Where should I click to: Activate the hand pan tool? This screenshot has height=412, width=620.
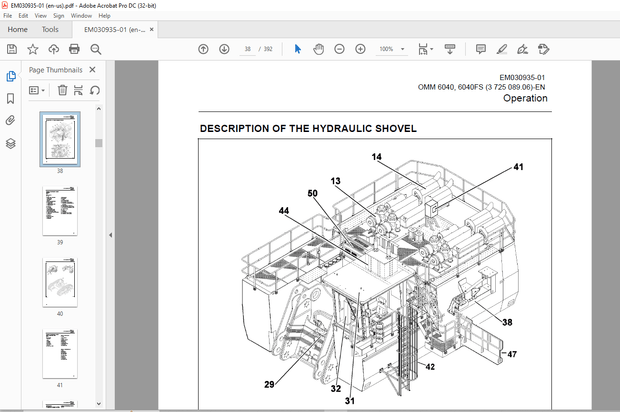[319, 49]
